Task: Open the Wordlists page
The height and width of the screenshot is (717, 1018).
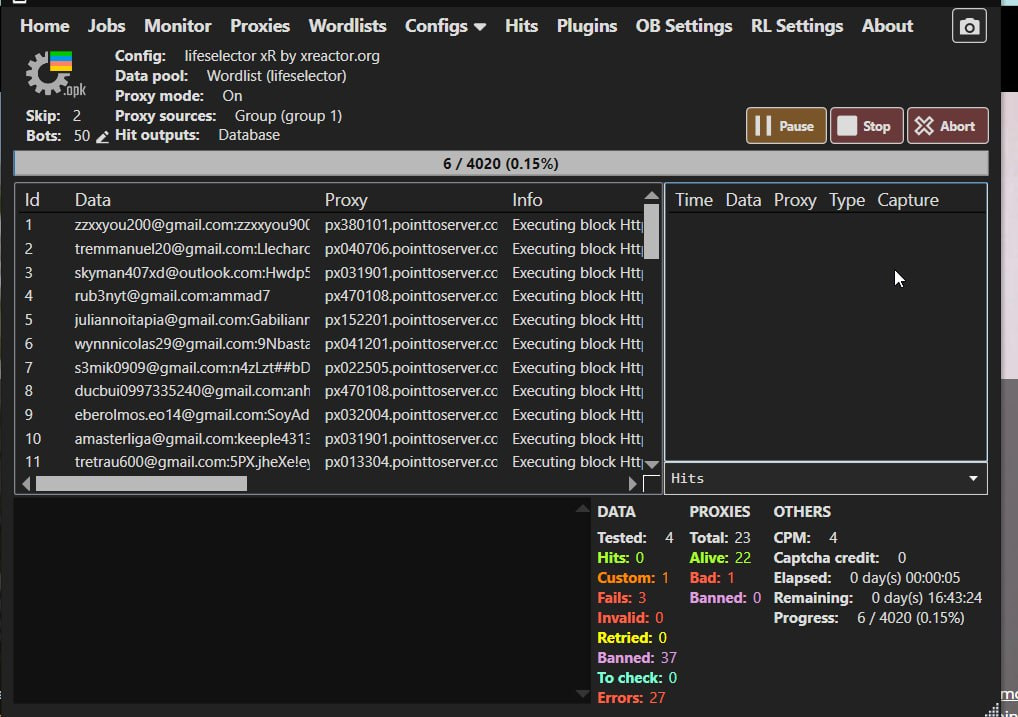Action: 347,26
